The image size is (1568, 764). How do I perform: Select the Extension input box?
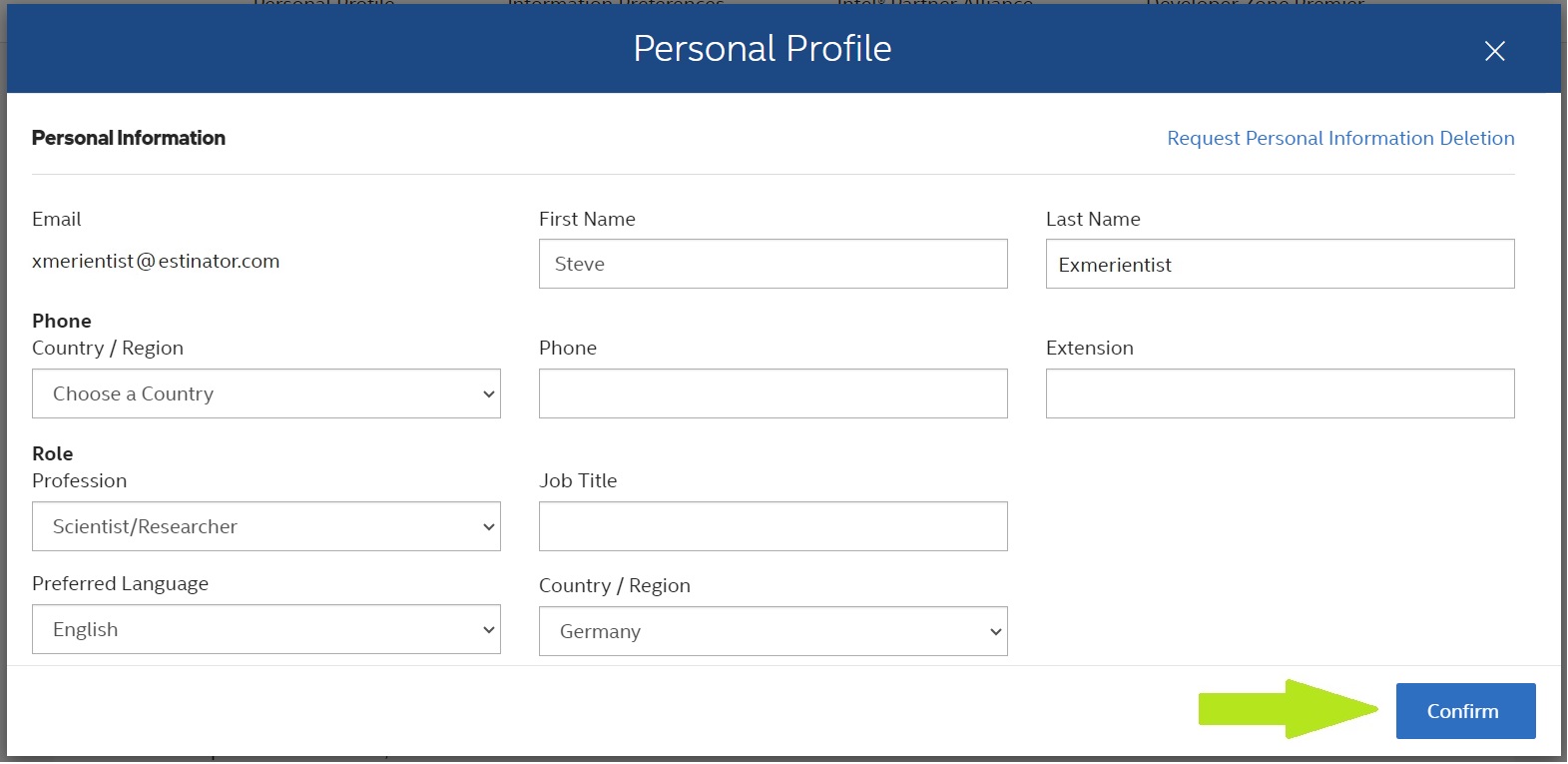(x=1280, y=393)
